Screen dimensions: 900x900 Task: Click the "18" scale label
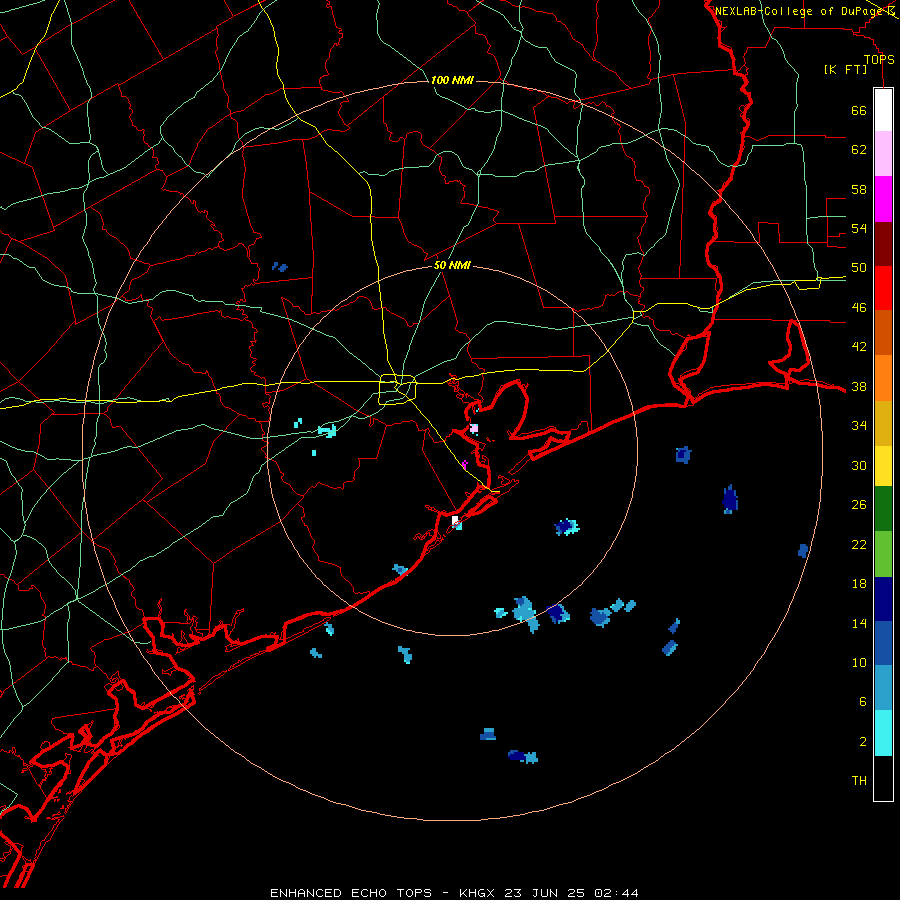click(859, 584)
